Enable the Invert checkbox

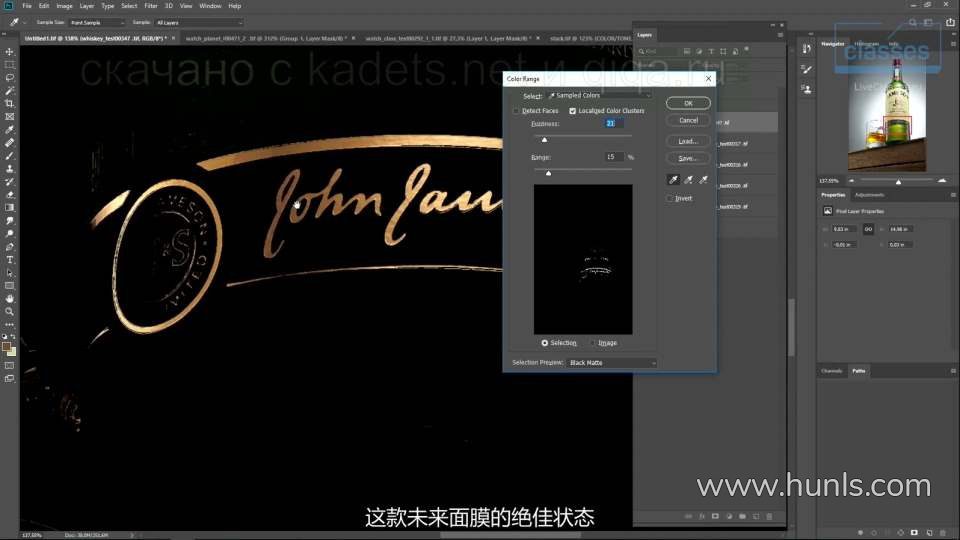coord(670,198)
